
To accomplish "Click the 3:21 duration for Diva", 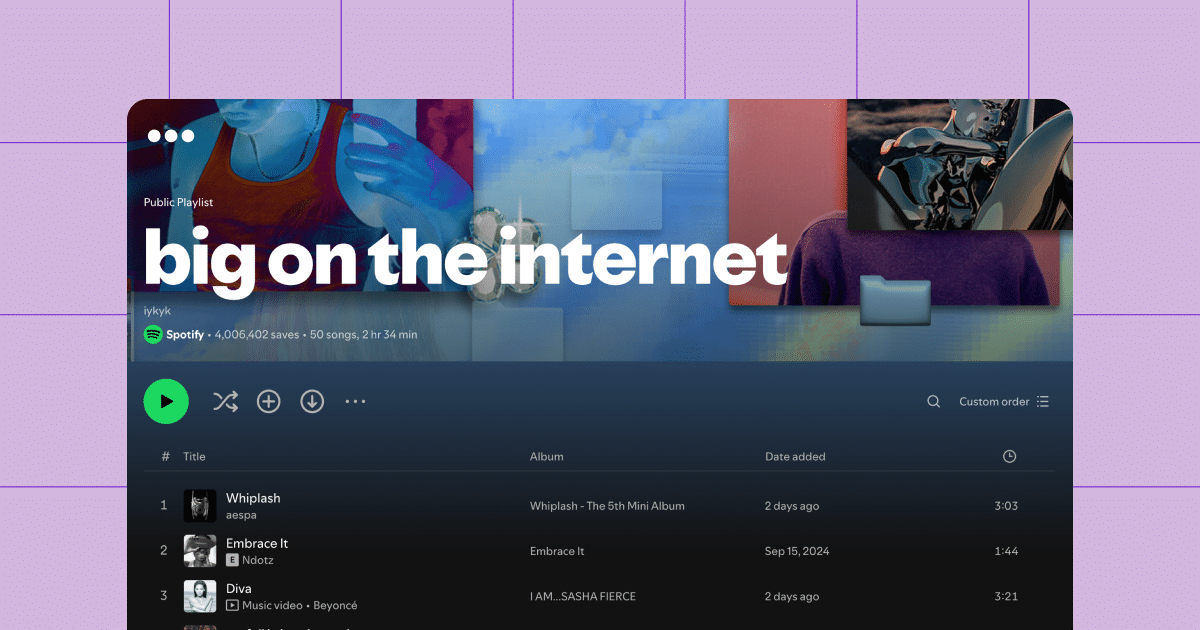I will [x=1006, y=597].
